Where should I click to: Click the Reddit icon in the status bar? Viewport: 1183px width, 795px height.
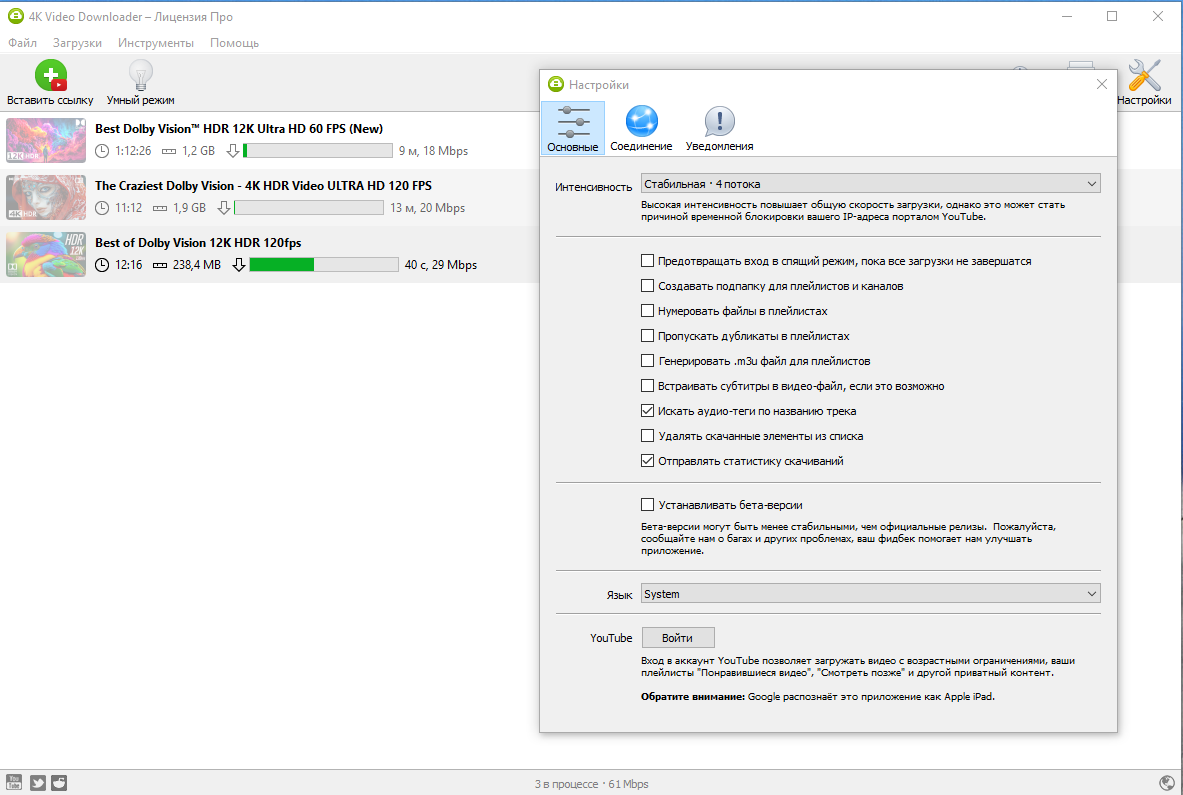(x=59, y=782)
